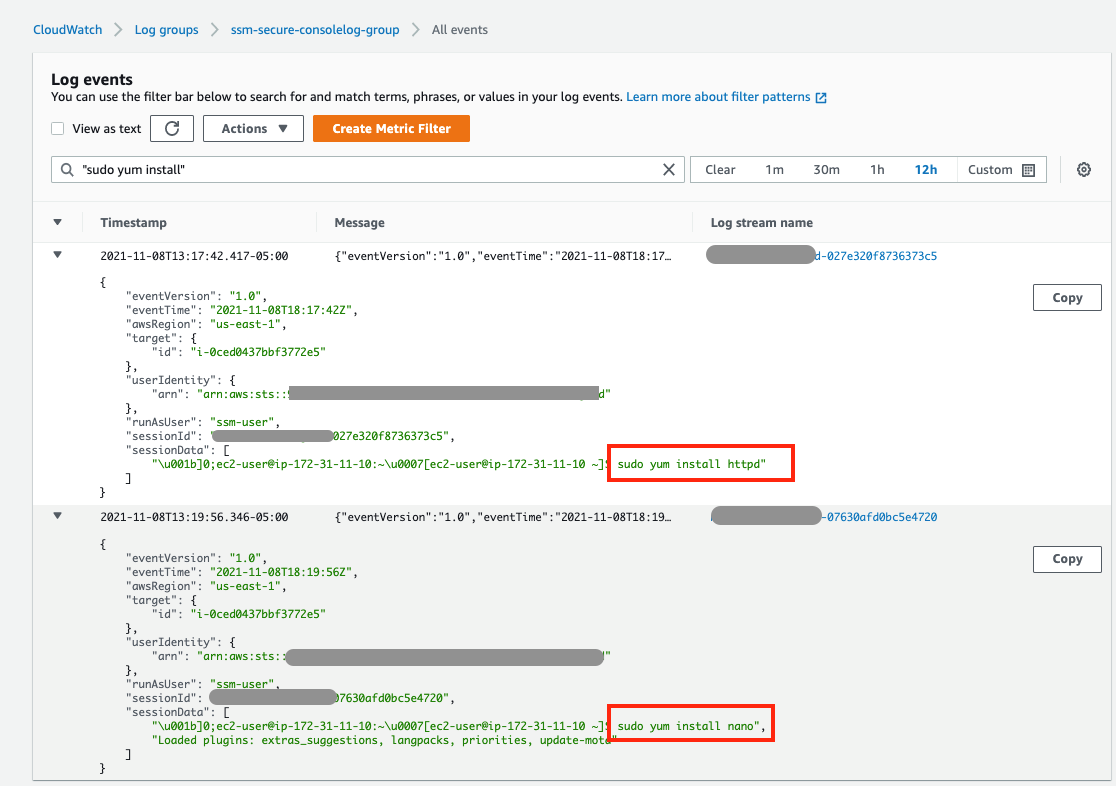This screenshot has width=1116, height=786.
Task: Collapse all events with the header triangle icon
Action: pos(57,222)
